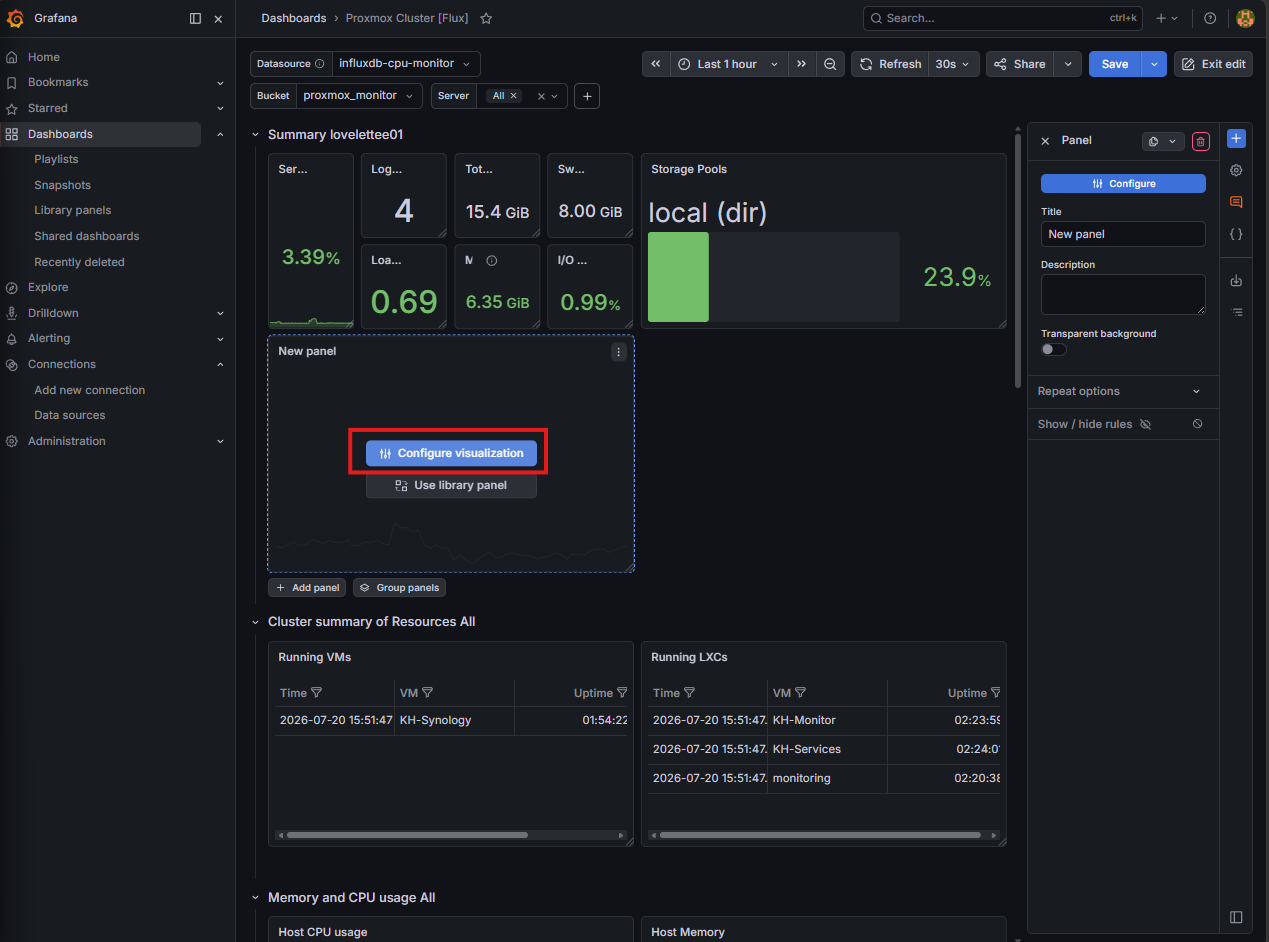The image size is (1269, 942).
Task: Collapse Cluster summary of Resources row
Action: click(x=255, y=622)
